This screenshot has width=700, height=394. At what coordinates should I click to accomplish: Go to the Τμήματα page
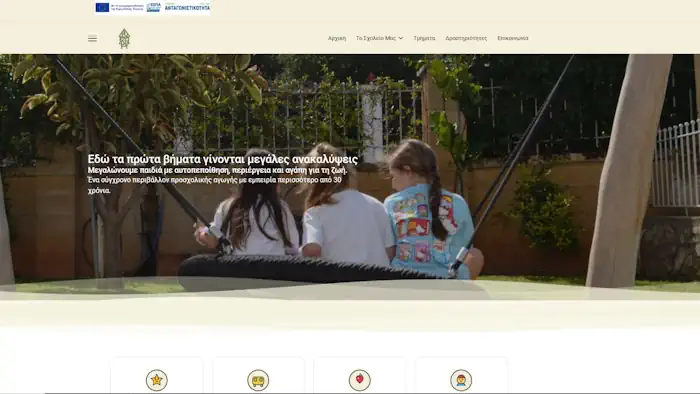[x=424, y=38]
